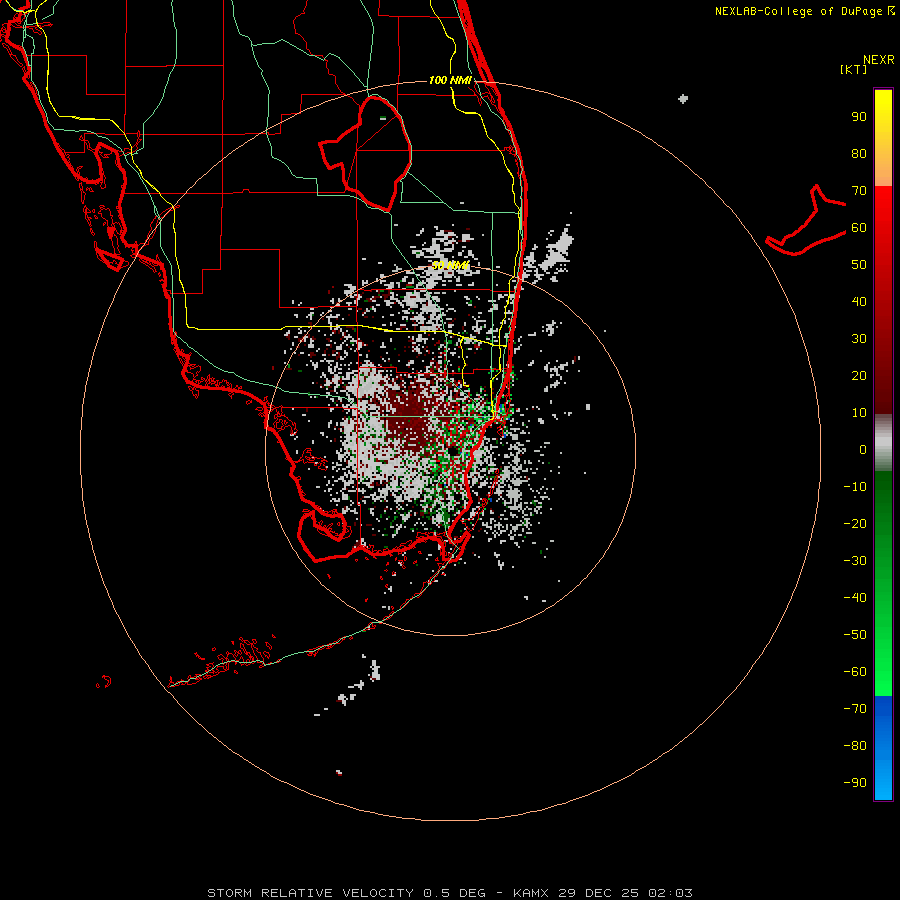Click the 50 NMI range ring label
This screenshot has width=900, height=900.
(x=450, y=265)
